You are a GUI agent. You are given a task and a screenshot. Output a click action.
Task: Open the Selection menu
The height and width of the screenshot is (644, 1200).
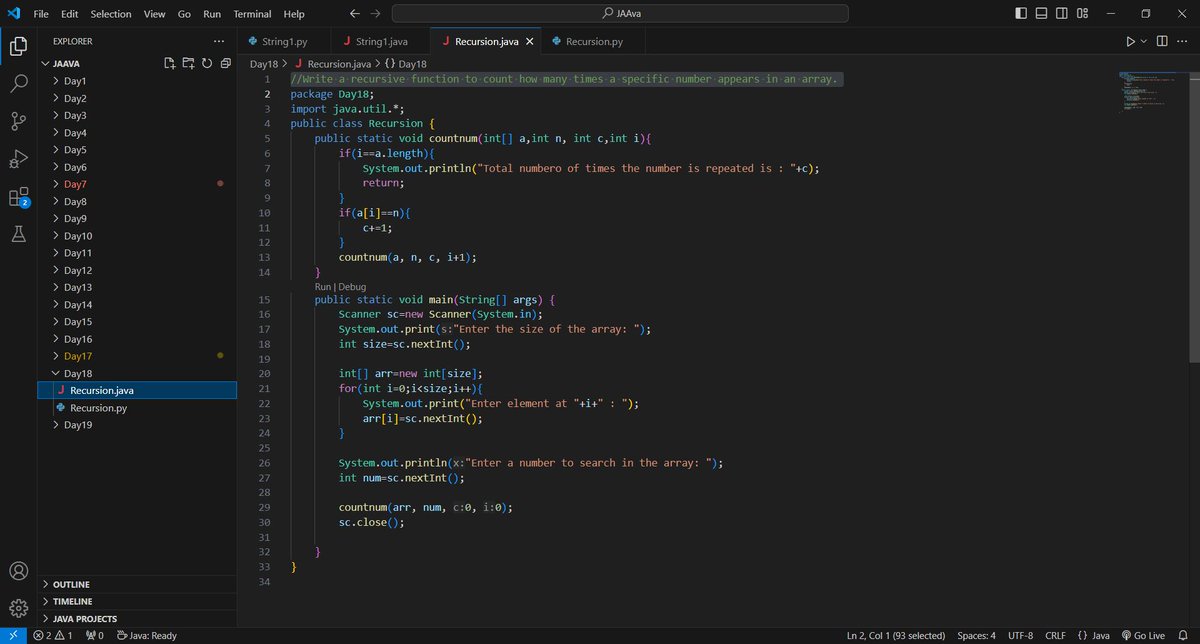pyautogui.click(x=110, y=14)
